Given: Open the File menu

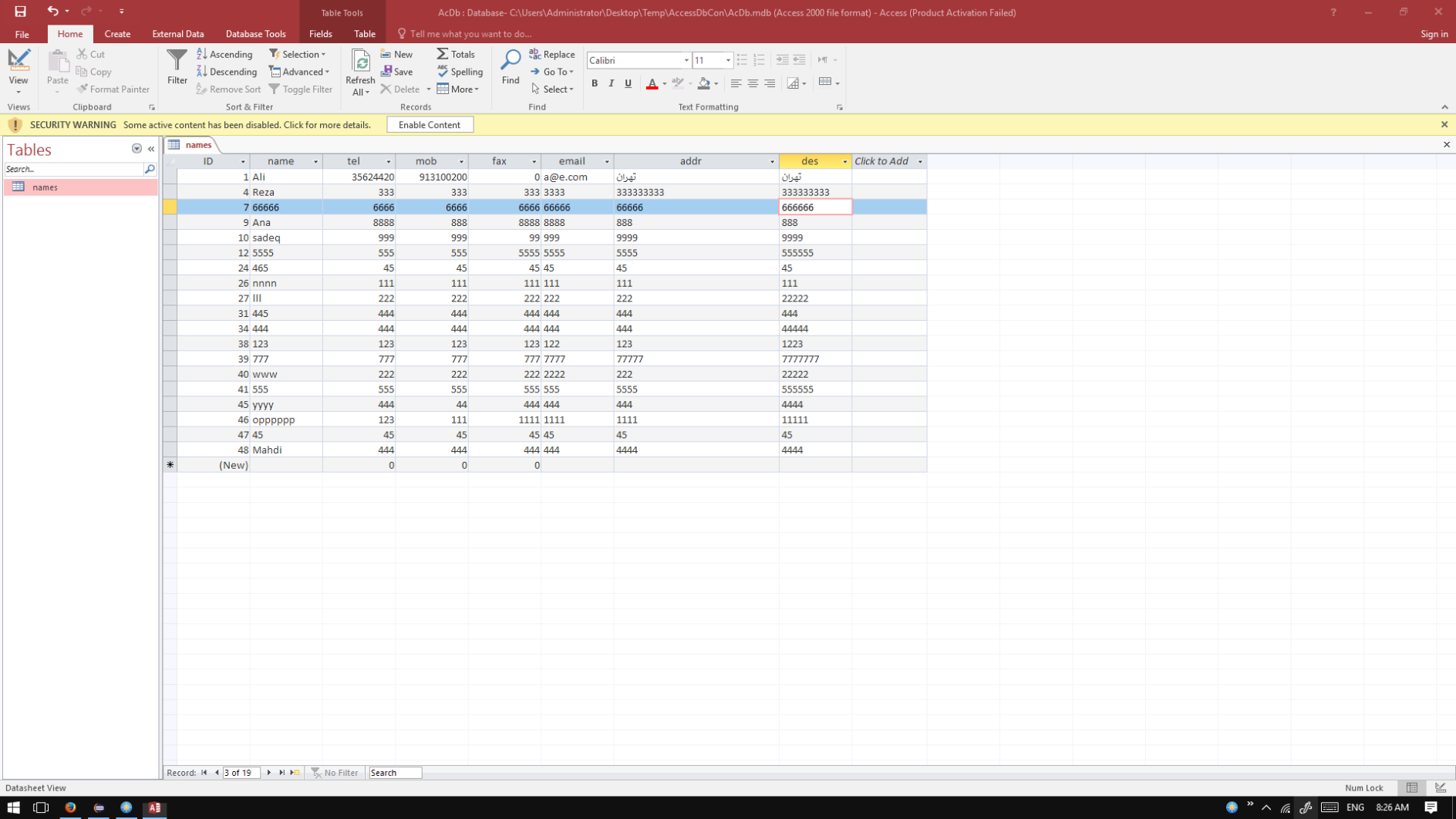Looking at the screenshot, I should pos(22,34).
